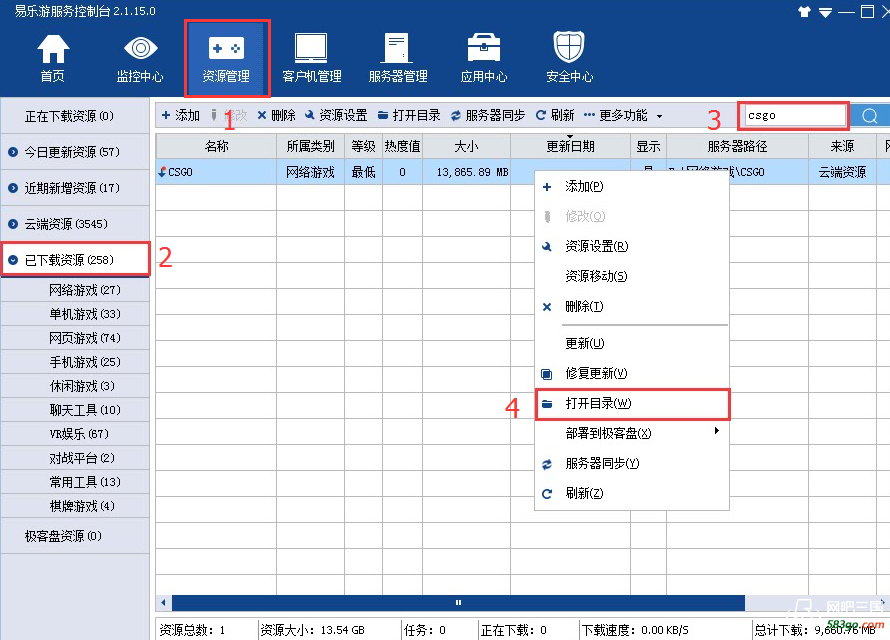The width and height of the screenshot is (890, 640).
Task: Select 网络游戏 (27) subcategory
Action: click(75, 290)
